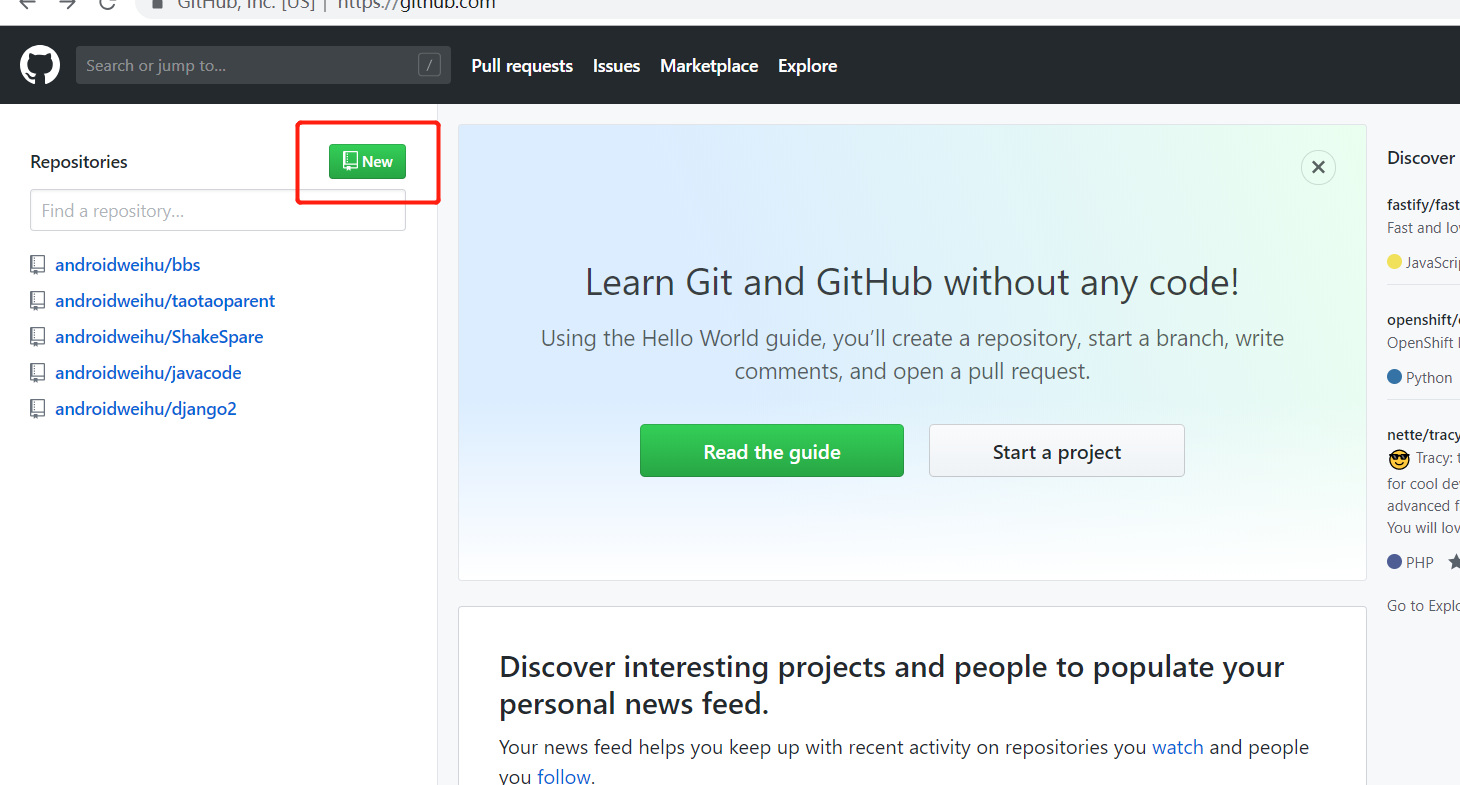
Task: Reload the page with browser refresh icon
Action: 107,4
